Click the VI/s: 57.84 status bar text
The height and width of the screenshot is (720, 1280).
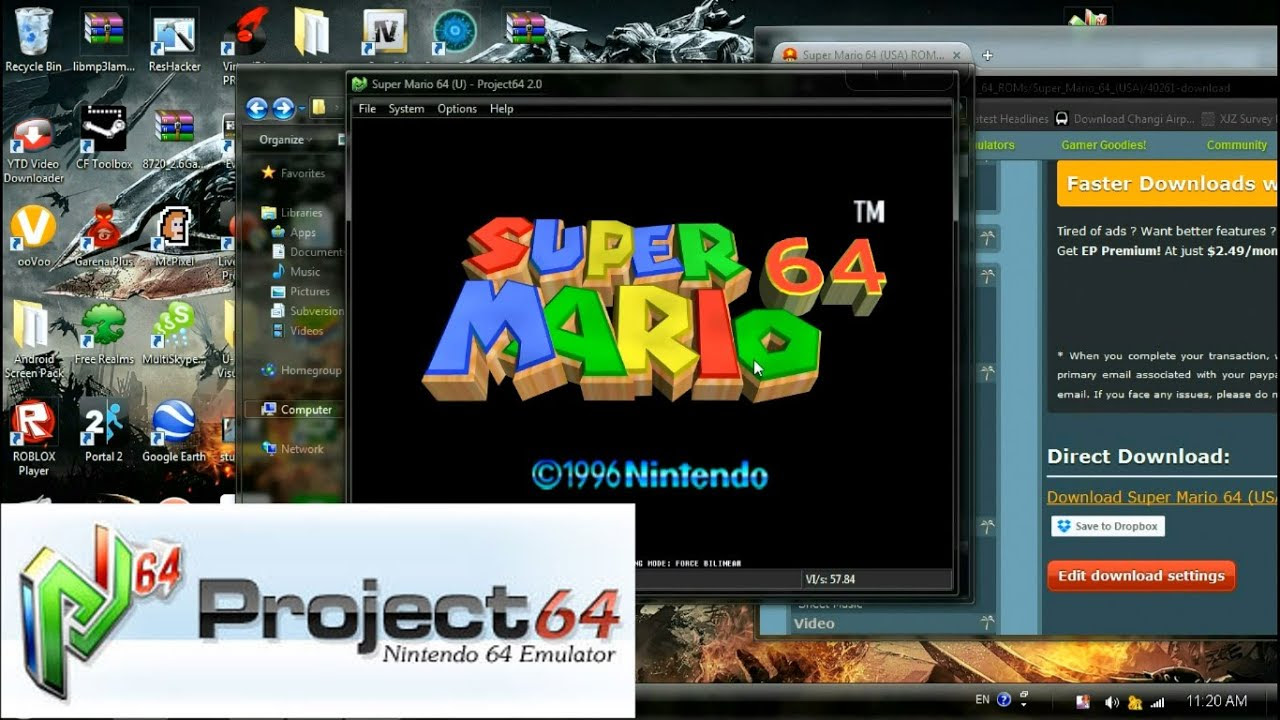[x=830, y=579]
